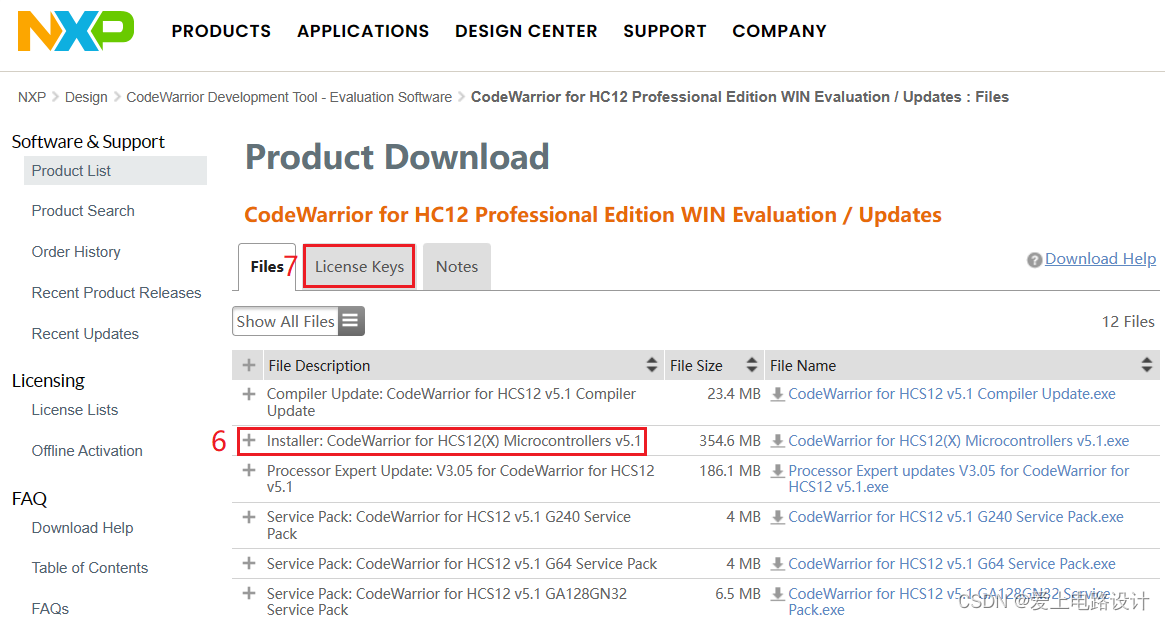1165x620 pixels.
Task: Go to Design breadcrumb link
Action: (86, 97)
